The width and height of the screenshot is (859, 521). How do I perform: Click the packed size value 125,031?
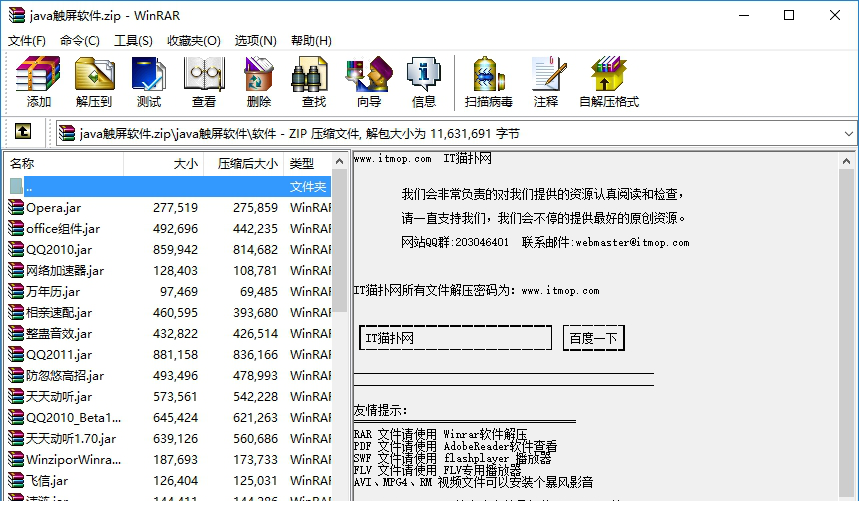[255, 480]
